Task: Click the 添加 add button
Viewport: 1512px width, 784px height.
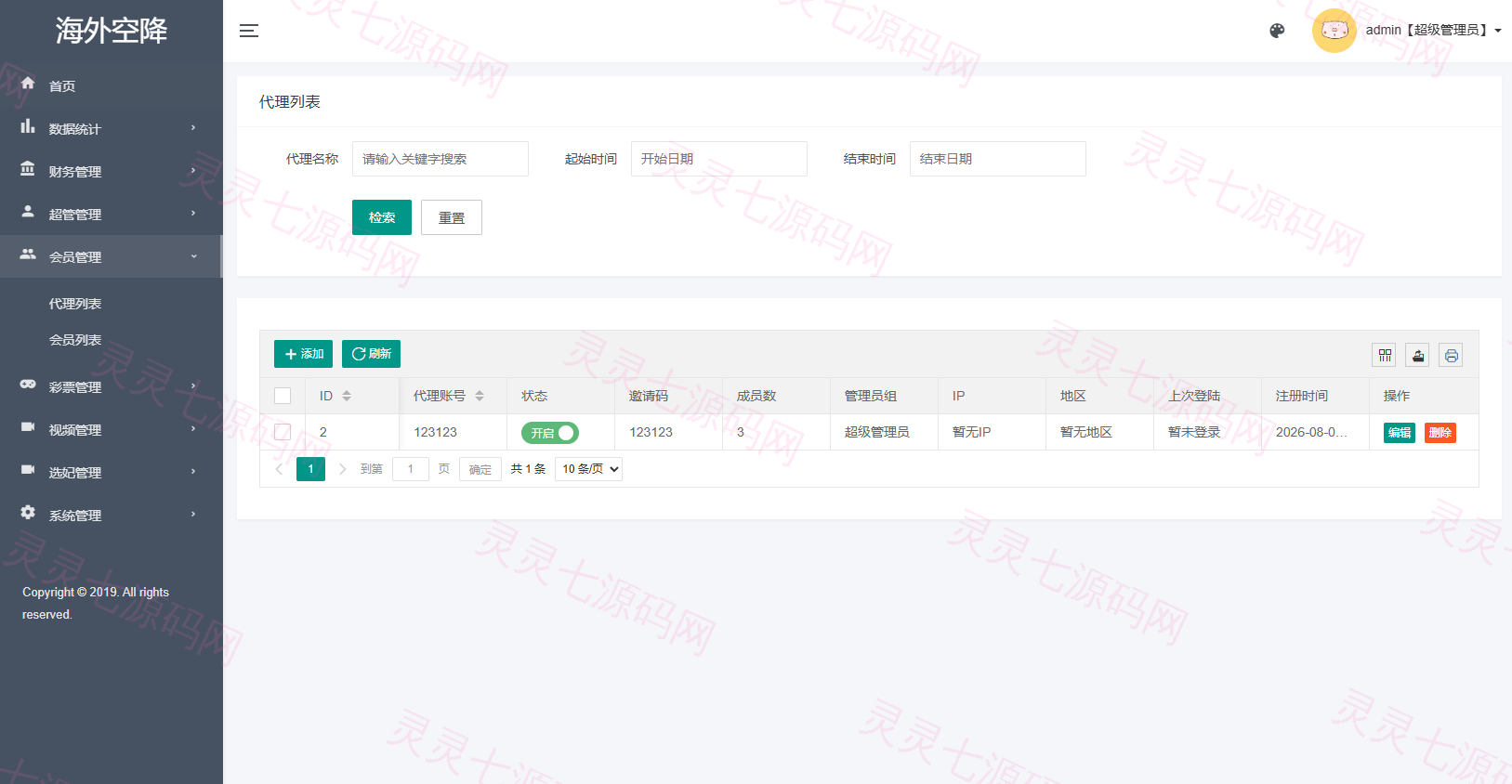Action: pyautogui.click(x=303, y=354)
